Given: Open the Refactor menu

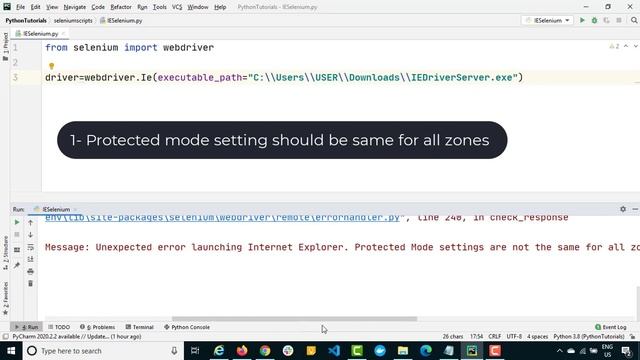Looking at the screenshot, I should (121, 7).
